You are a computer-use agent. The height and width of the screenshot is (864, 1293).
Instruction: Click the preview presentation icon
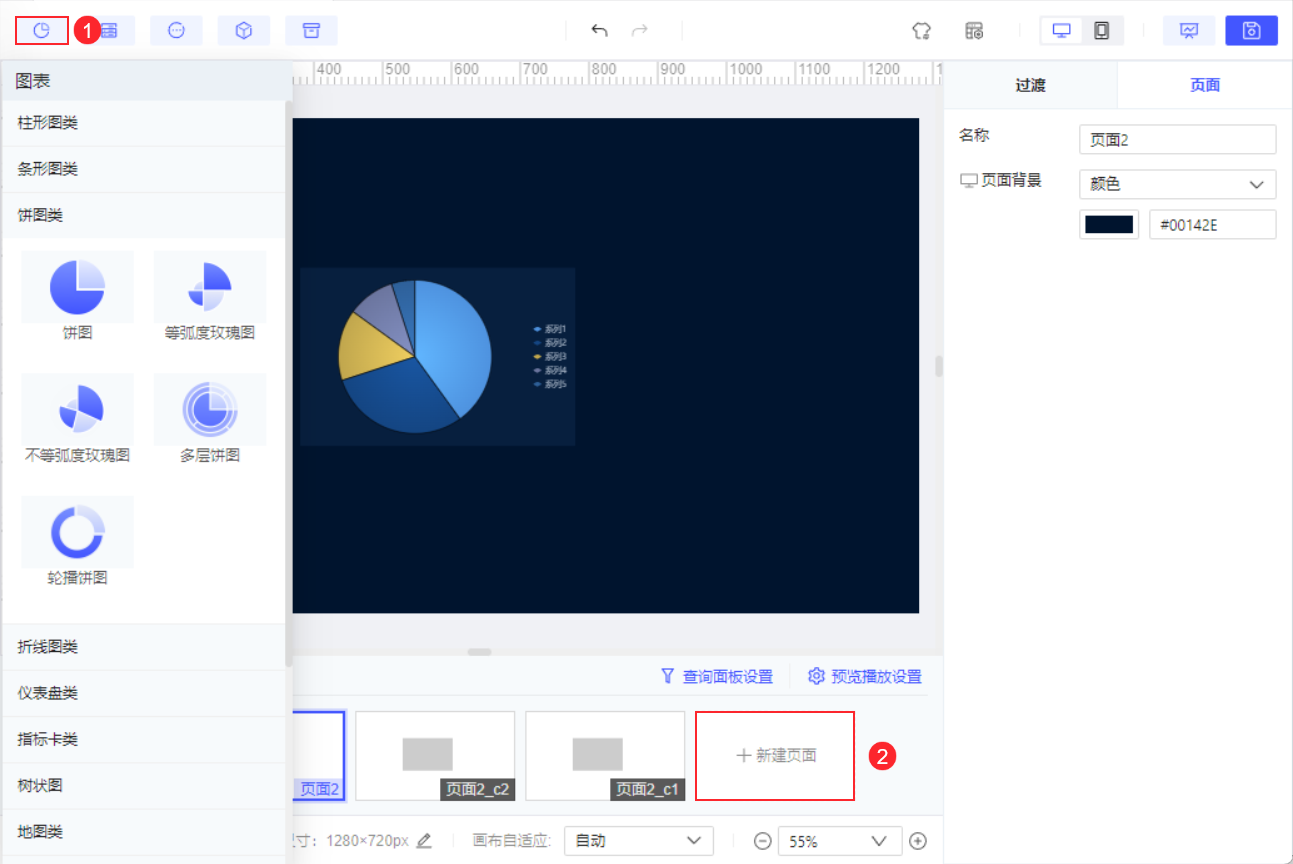point(1189,31)
